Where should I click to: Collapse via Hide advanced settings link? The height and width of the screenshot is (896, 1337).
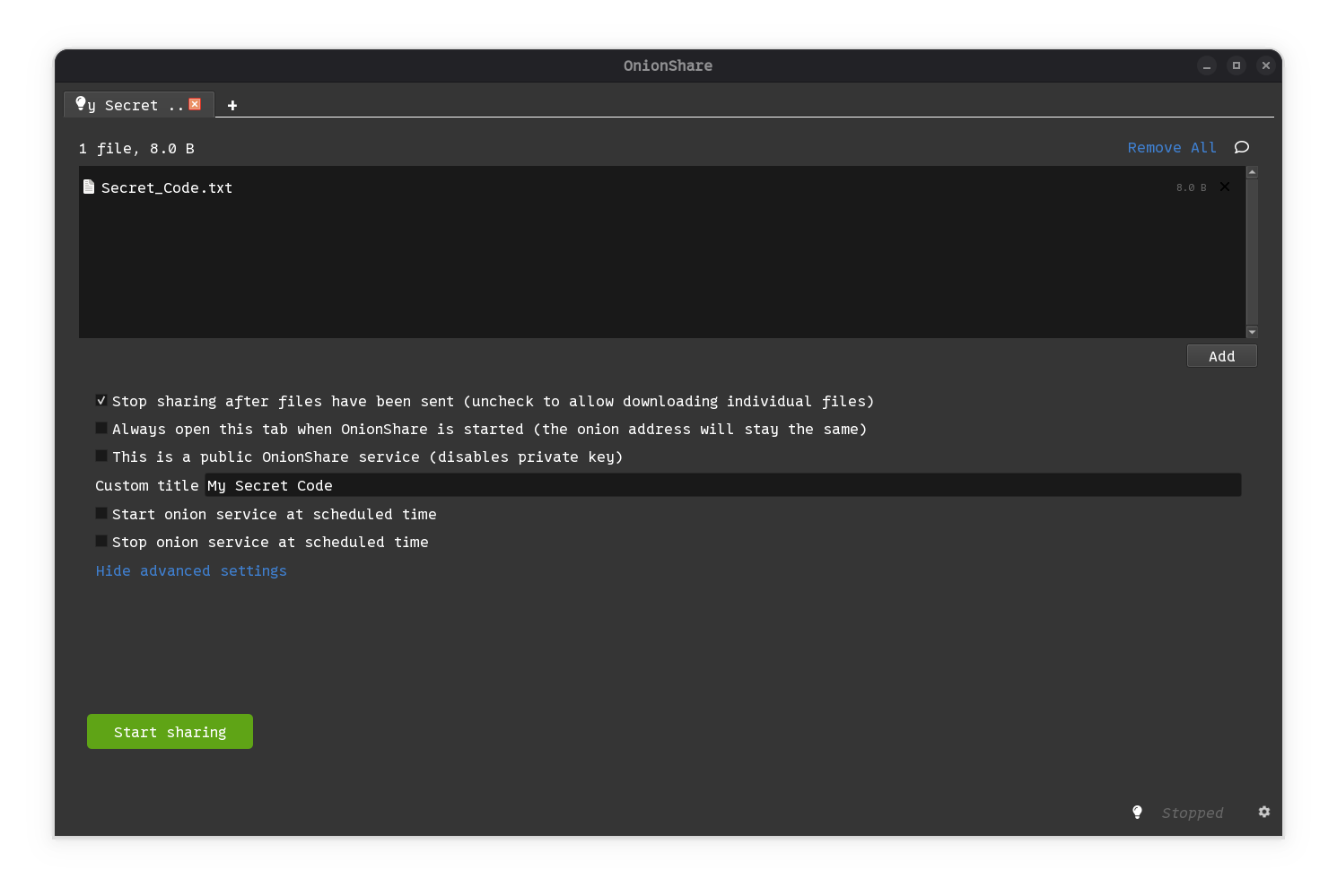(x=191, y=570)
